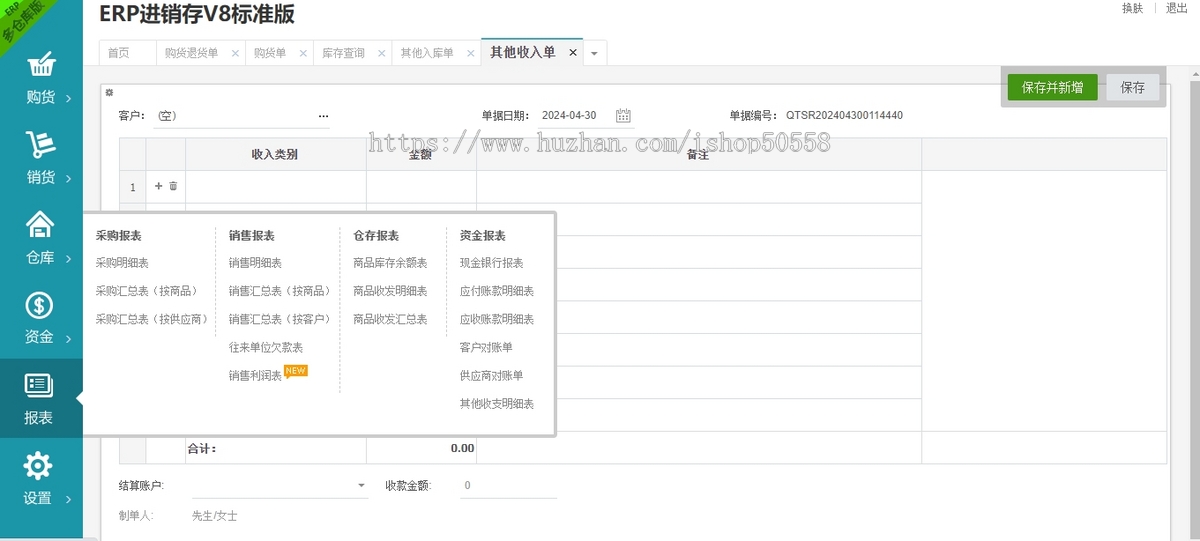
Task: Click the 先生/女士 制单人 text
Action: [214, 516]
